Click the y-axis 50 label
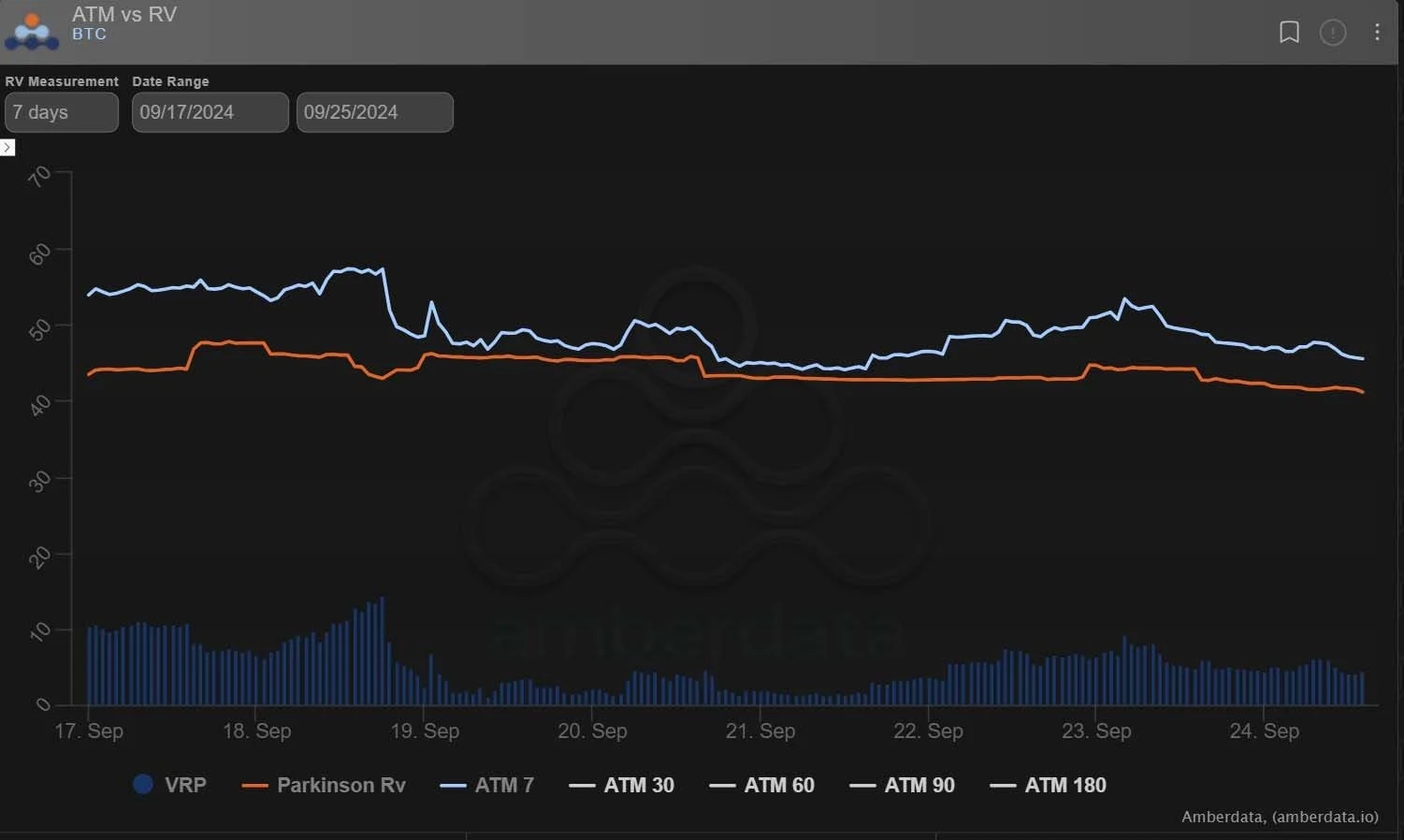The image size is (1404, 840). (39, 329)
